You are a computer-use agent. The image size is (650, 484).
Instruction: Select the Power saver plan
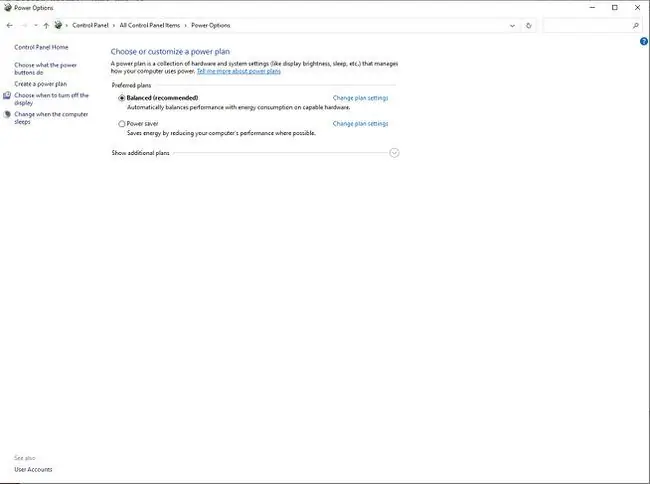pyautogui.click(x=121, y=124)
